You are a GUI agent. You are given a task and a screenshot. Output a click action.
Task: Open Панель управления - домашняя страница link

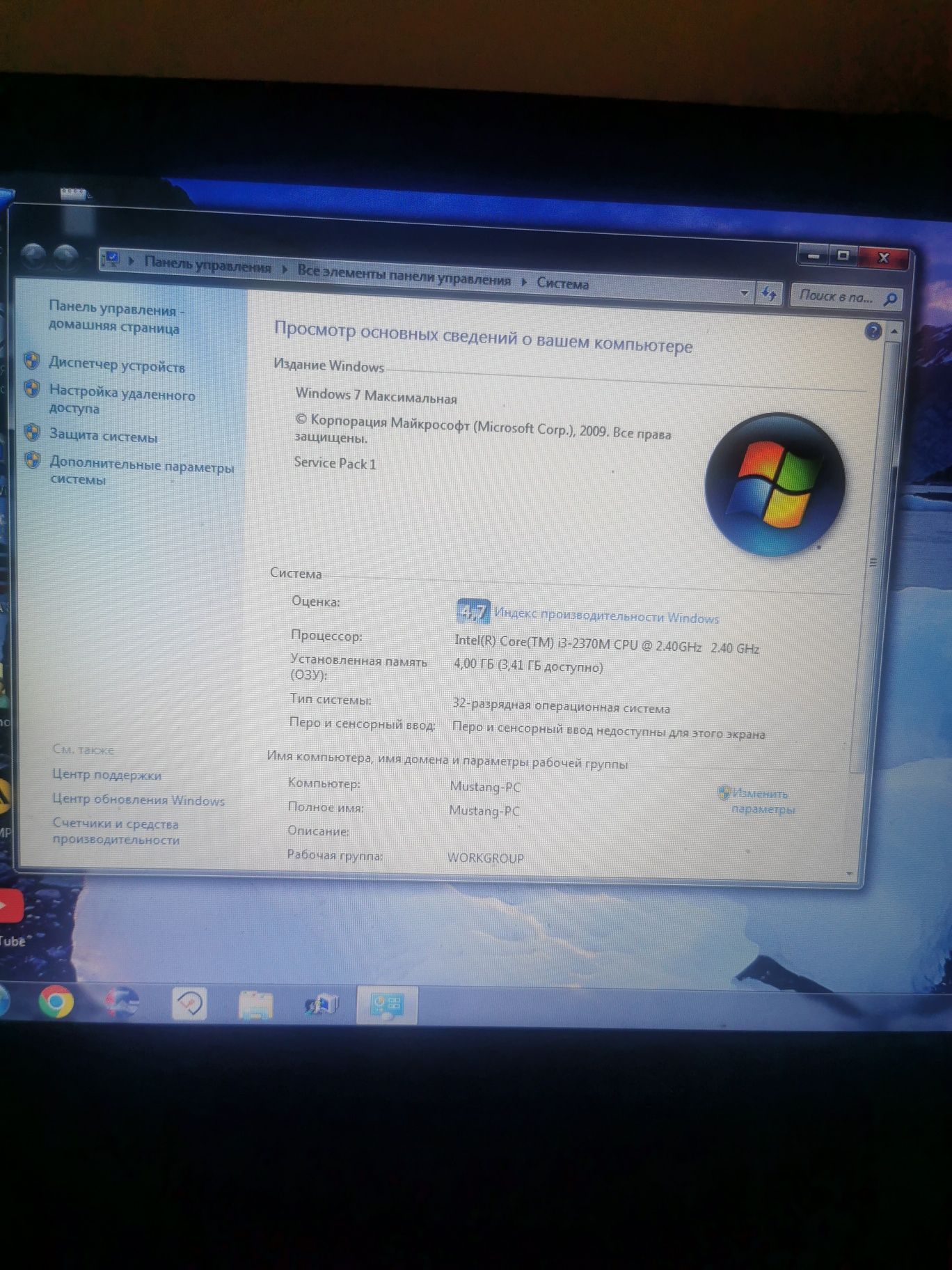point(116,317)
